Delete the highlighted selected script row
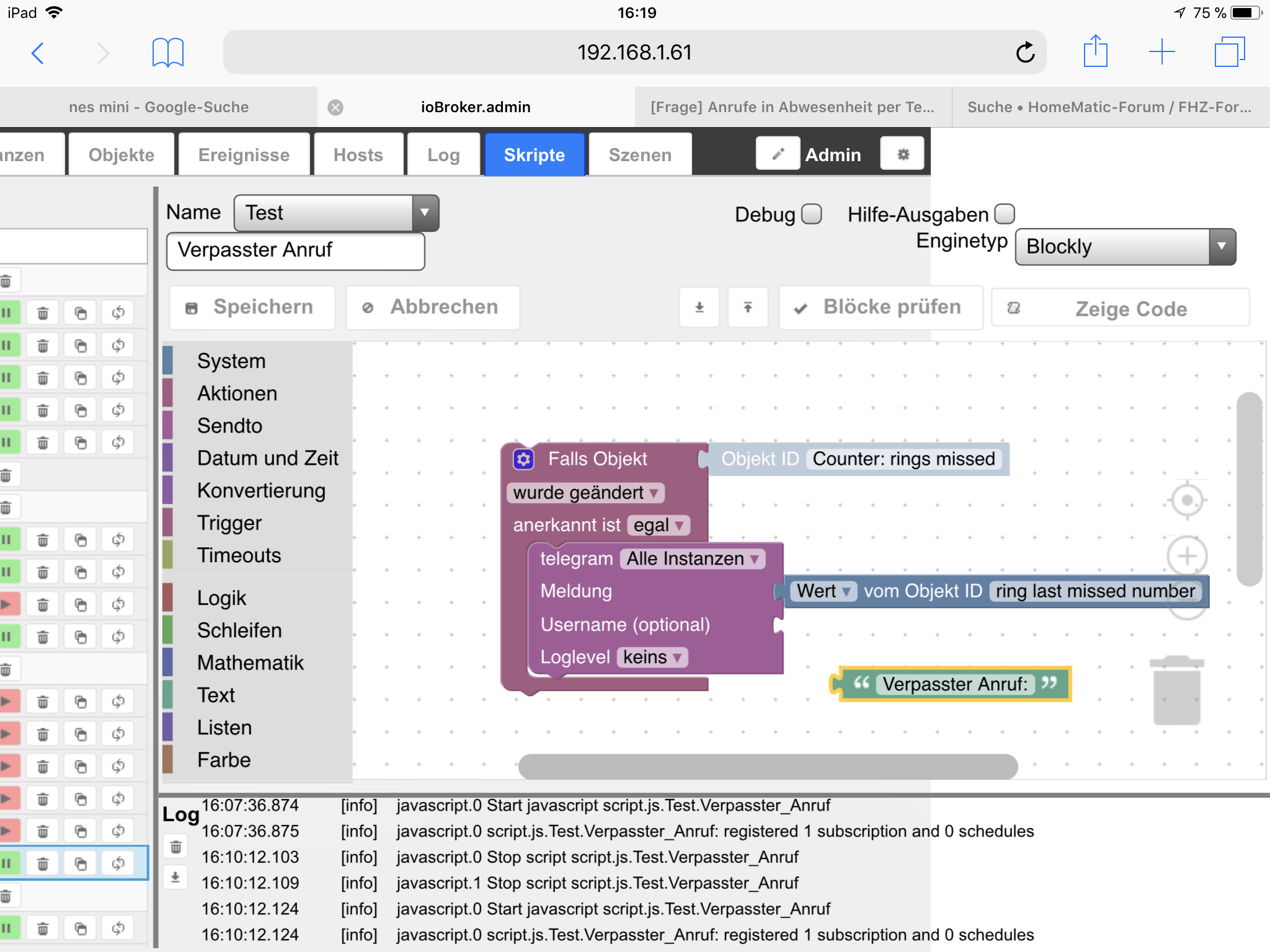The image size is (1270, 952). click(43, 863)
